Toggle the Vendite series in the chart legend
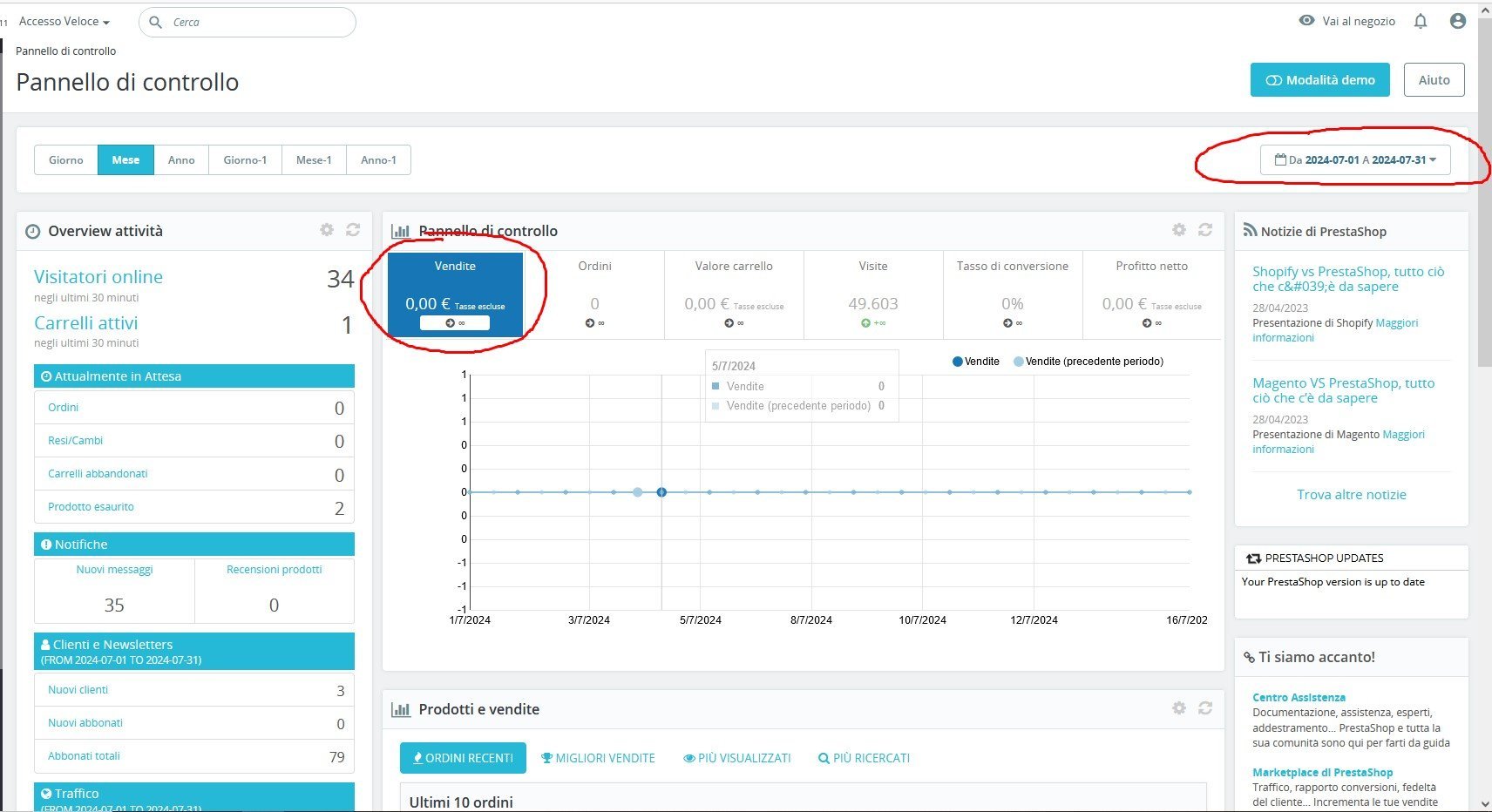Screen dimensions: 1492x812 coord(976,362)
